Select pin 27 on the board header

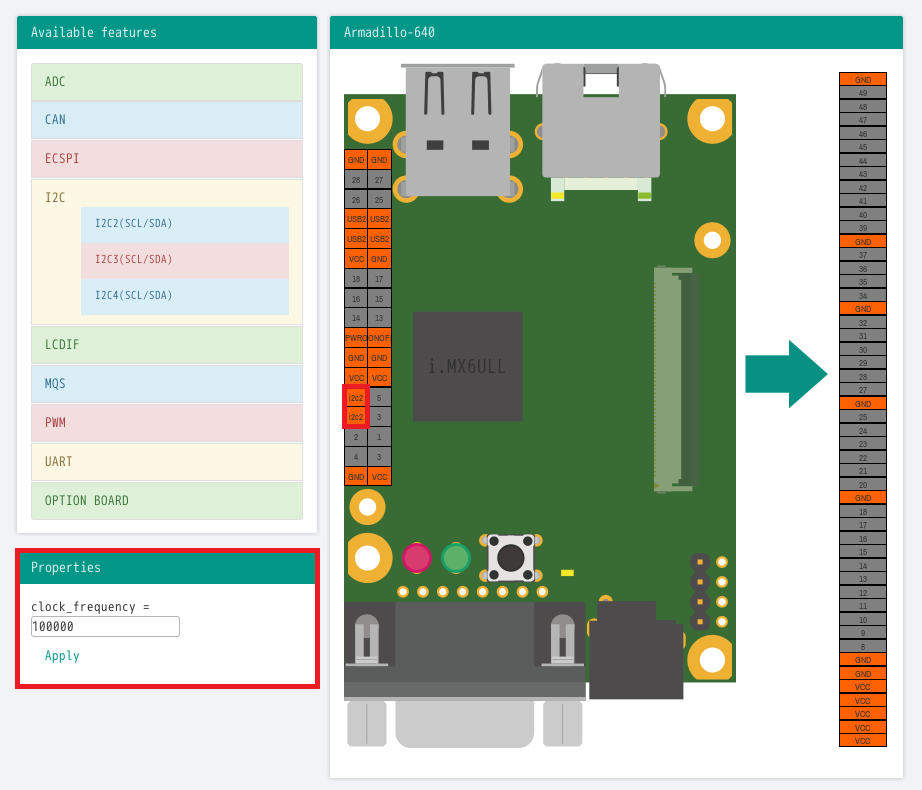click(x=379, y=180)
